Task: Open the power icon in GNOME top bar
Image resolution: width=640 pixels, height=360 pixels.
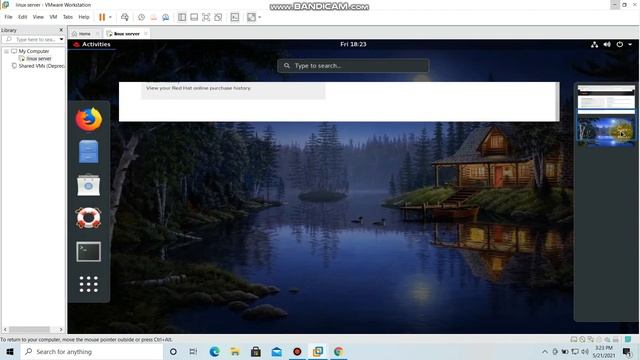Action: (620, 44)
